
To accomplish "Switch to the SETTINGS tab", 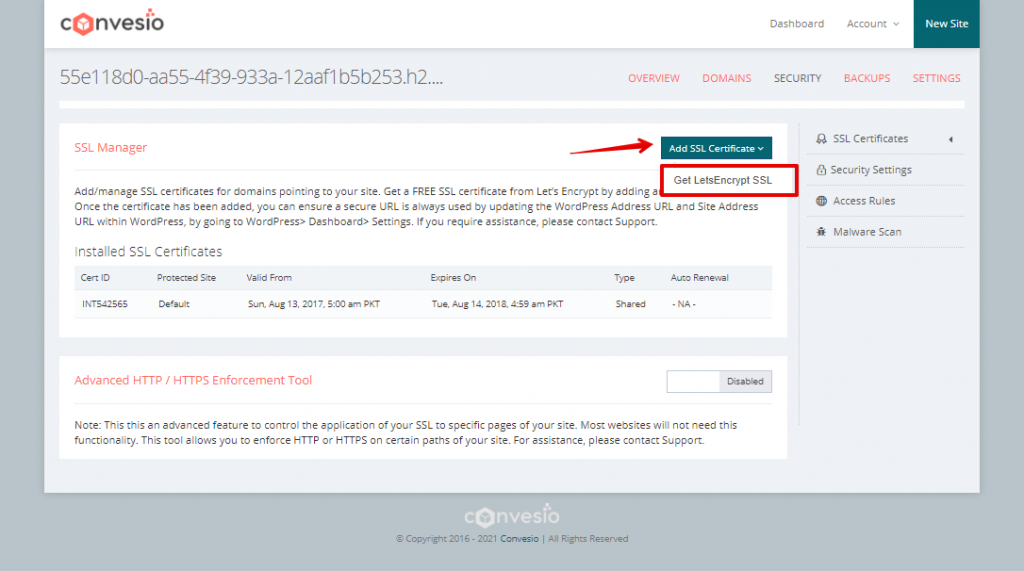I will point(936,78).
